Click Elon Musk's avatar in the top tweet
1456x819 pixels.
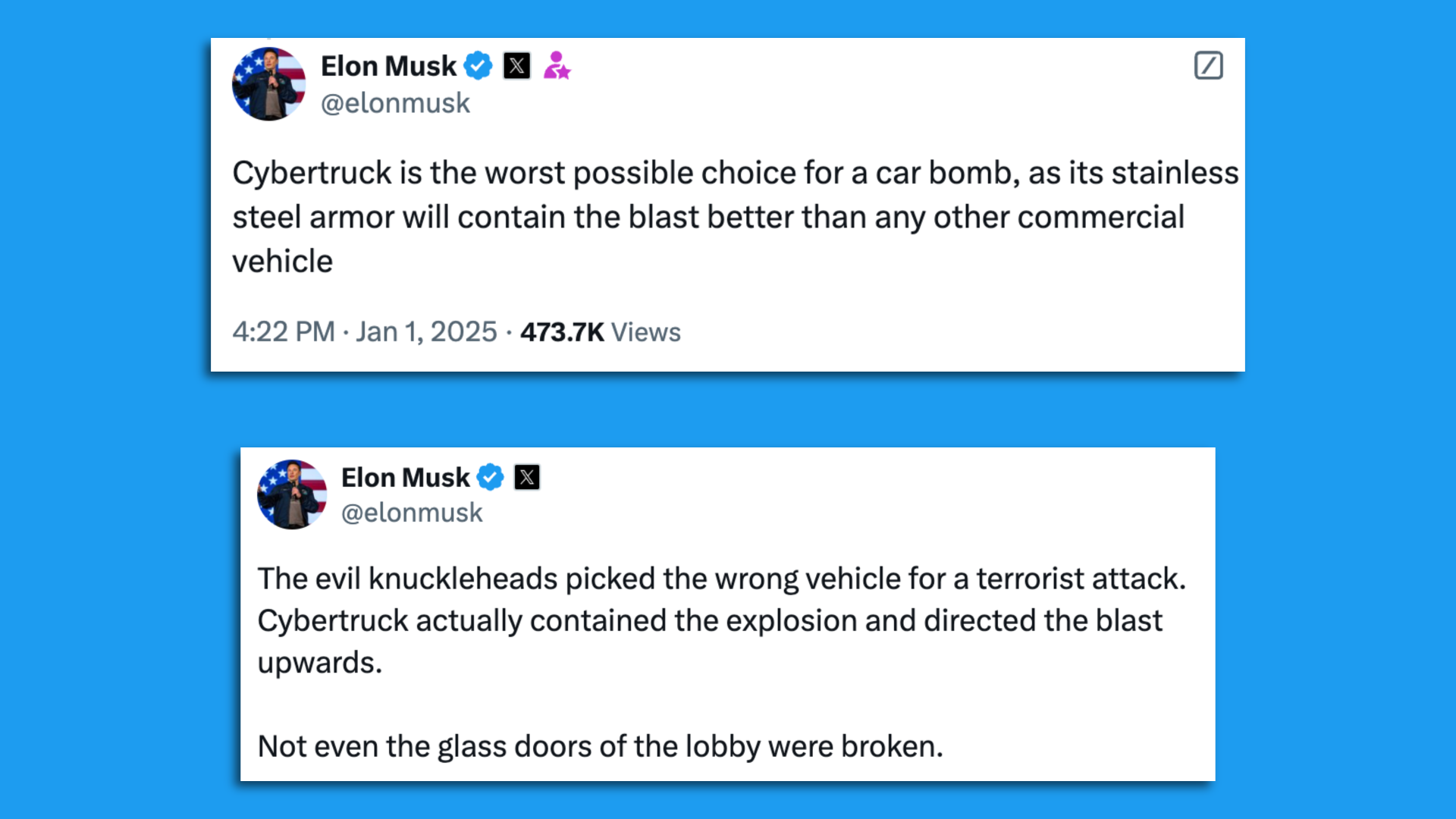pyautogui.click(x=268, y=84)
